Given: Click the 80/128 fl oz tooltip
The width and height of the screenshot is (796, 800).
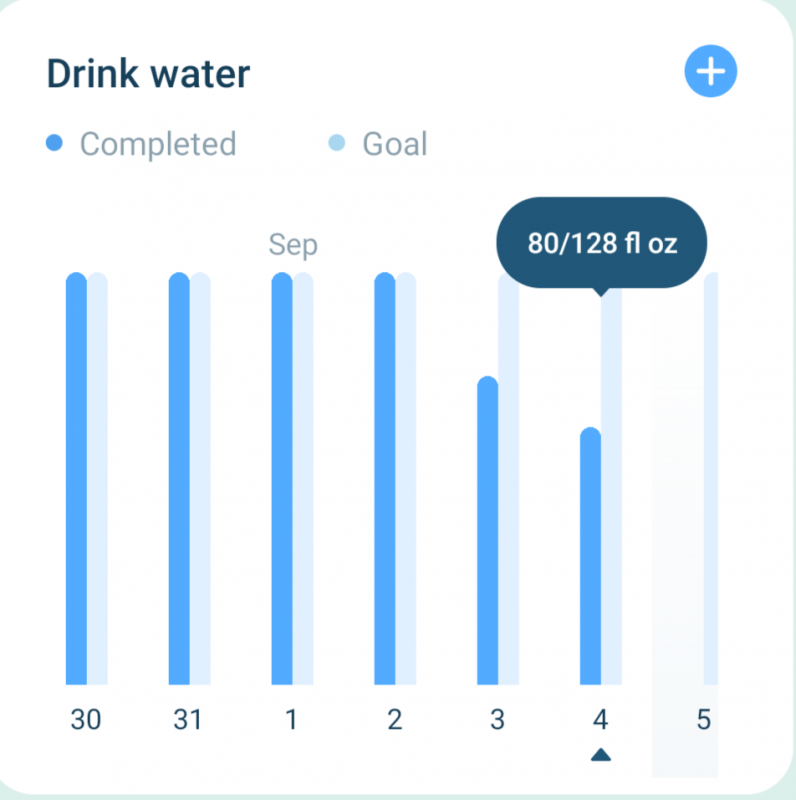Looking at the screenshot, I should 602,243.
